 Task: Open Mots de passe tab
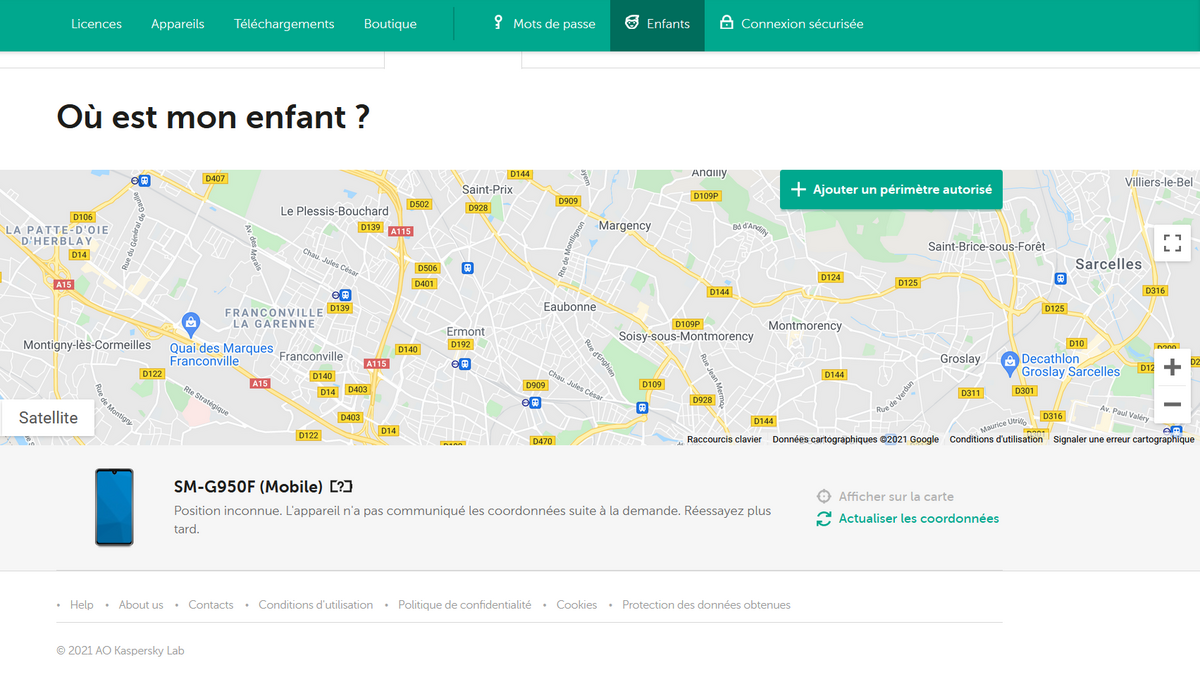point(544,24)
